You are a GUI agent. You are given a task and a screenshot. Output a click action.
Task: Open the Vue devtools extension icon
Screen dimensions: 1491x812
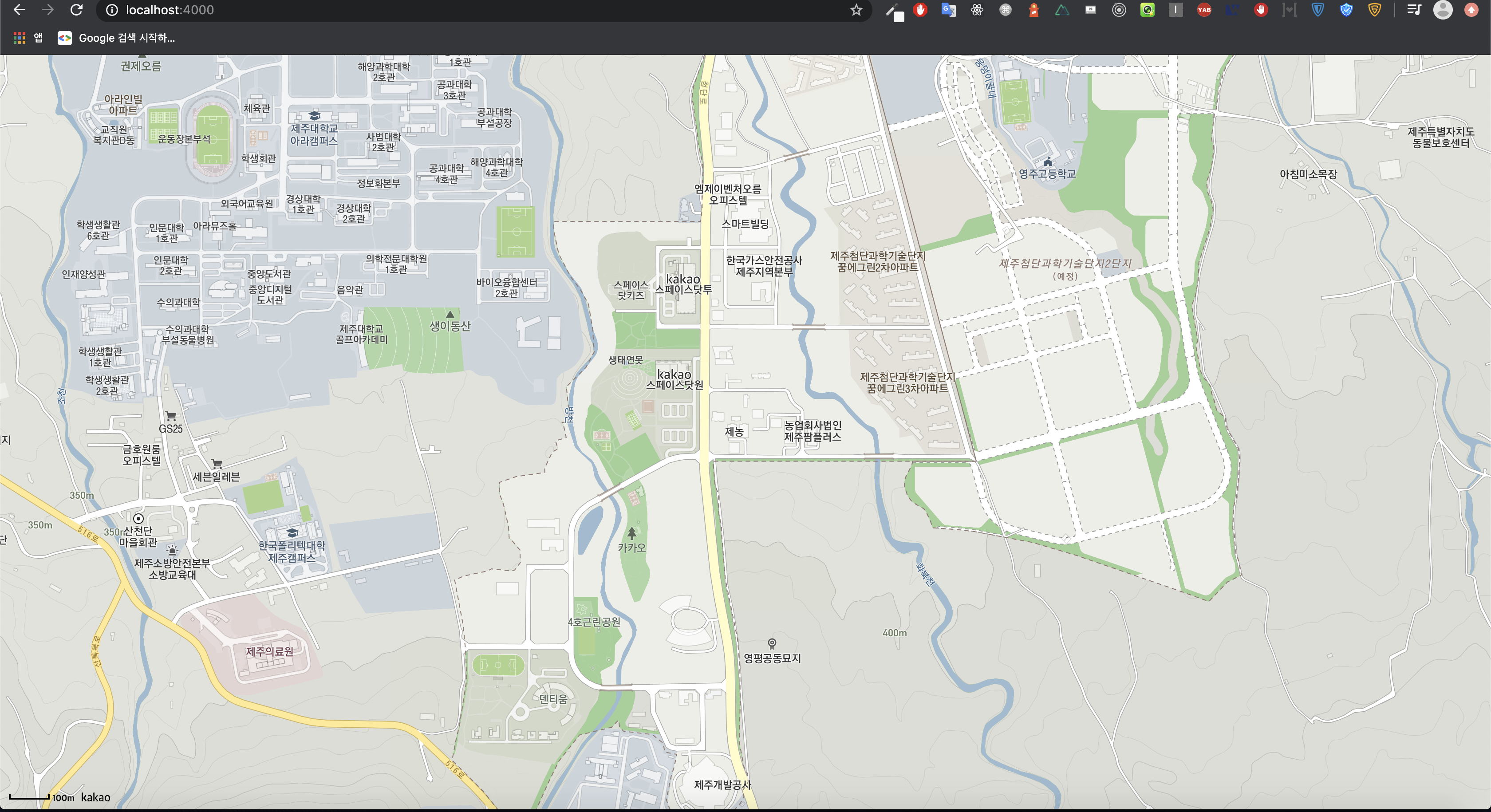pyautogui.click(x=1062, y=10)
